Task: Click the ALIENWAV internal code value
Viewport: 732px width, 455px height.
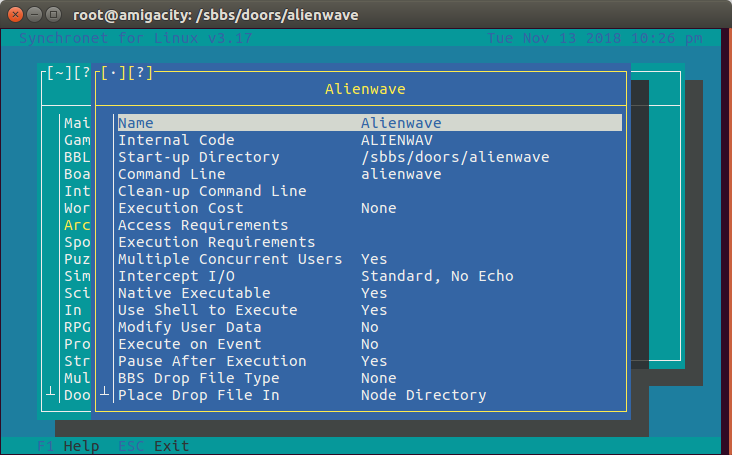Action: pos(397,140)
